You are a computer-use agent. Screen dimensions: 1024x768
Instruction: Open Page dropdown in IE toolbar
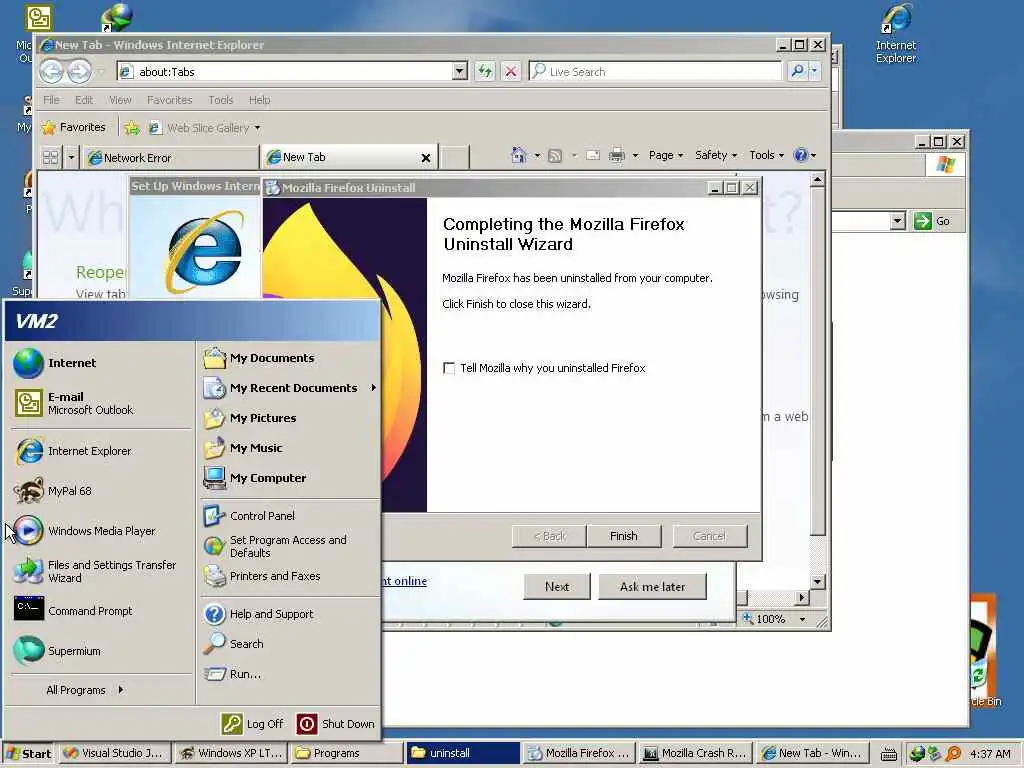point(665,155)
